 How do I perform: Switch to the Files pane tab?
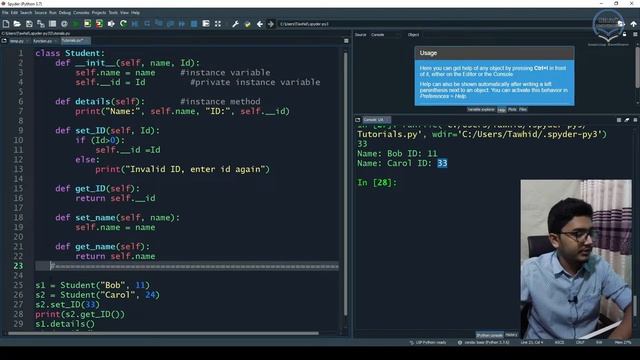coord(523,110)
